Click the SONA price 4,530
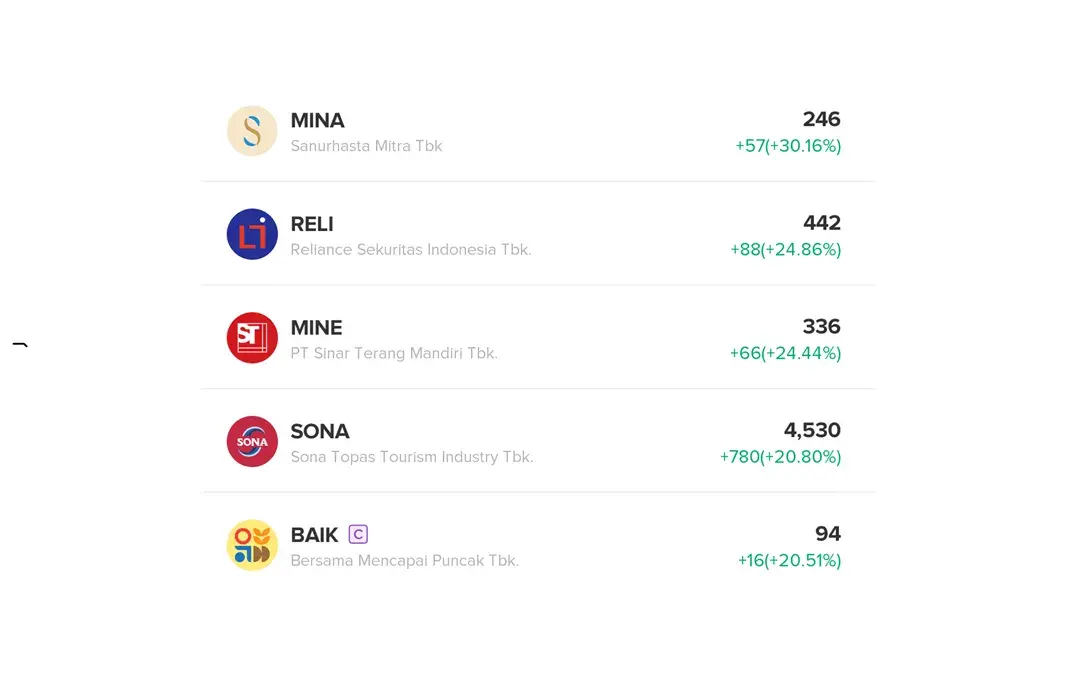This screenshot has width=1080, height=690. [x=813, y=430]
